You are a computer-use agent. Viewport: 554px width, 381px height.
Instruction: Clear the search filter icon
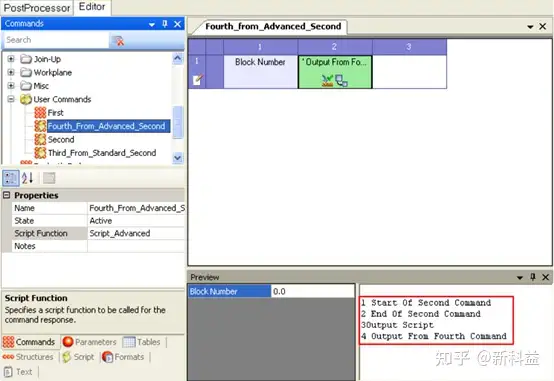click(118, 41)
